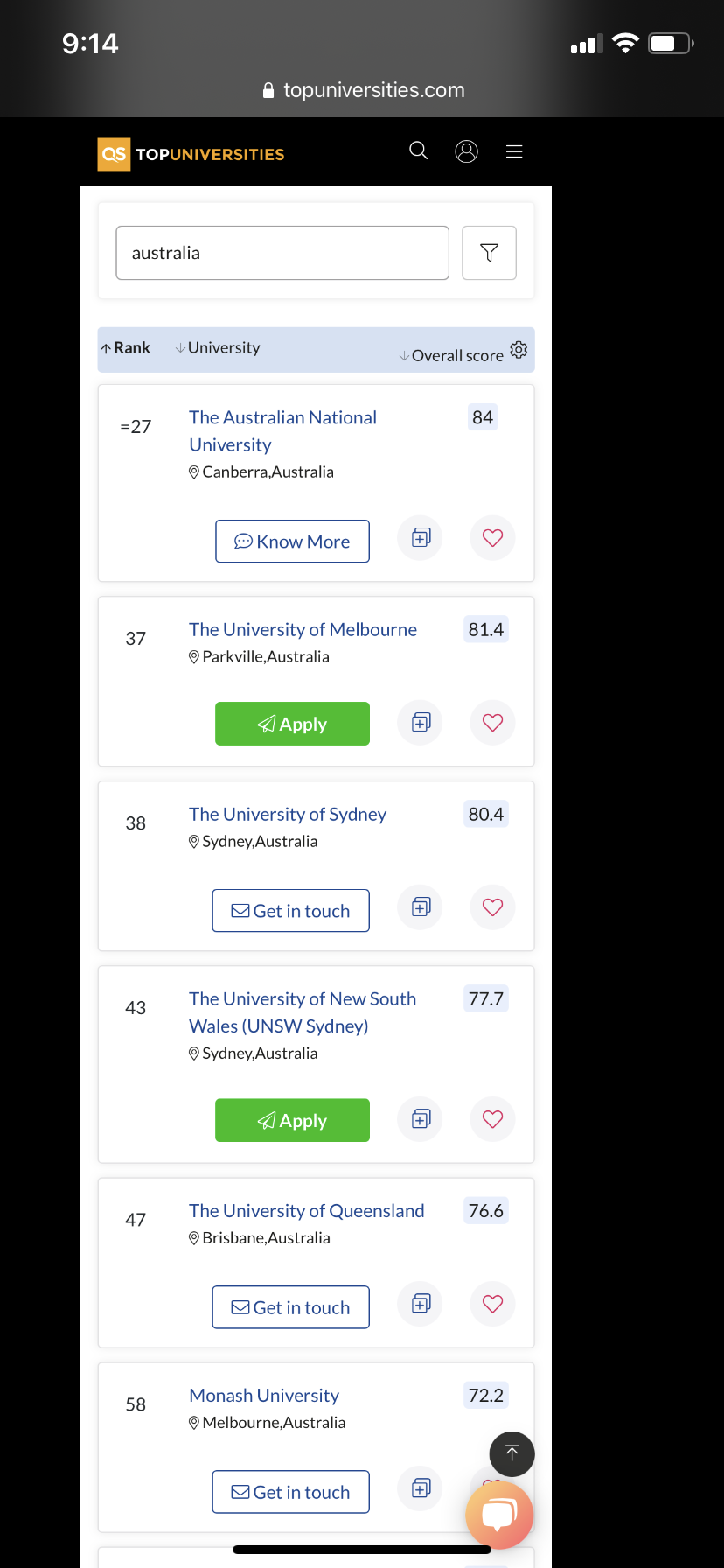Open the hamburger menu icon
This screenshot has width=724, height=1568.
[x=514, y=151]
